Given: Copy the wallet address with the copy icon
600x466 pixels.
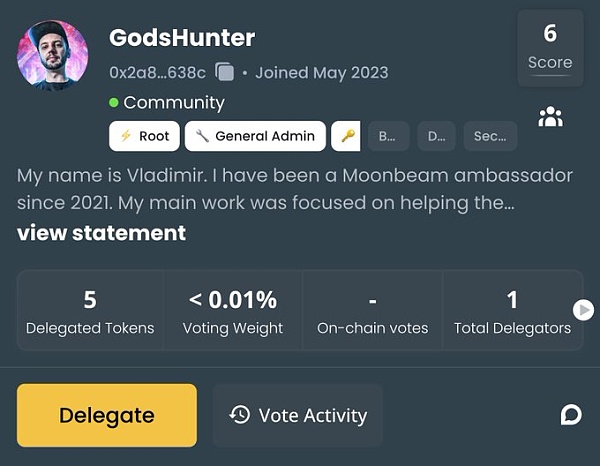Looking at the screenshot, I should [225, 72].
